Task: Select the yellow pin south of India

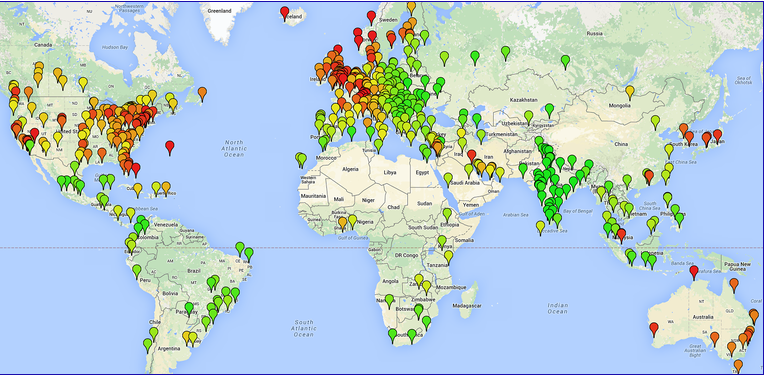Action: (540, 227)
